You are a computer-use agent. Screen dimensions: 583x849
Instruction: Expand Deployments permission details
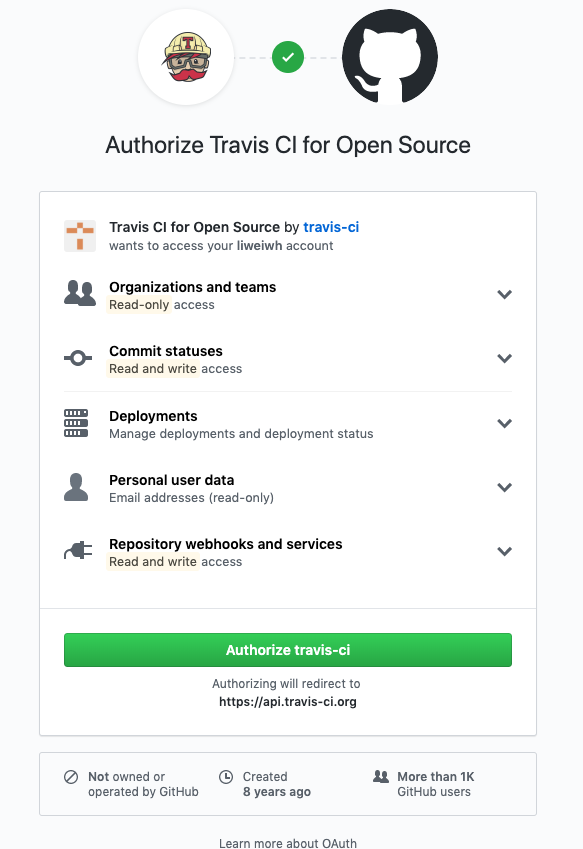[x=505, y=423]
